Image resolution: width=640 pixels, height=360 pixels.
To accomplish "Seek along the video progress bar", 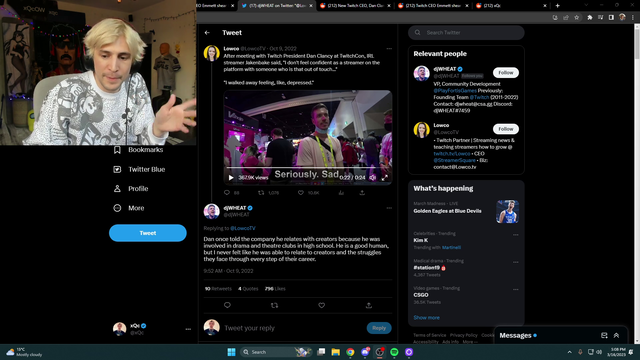I will pos(308,168).
